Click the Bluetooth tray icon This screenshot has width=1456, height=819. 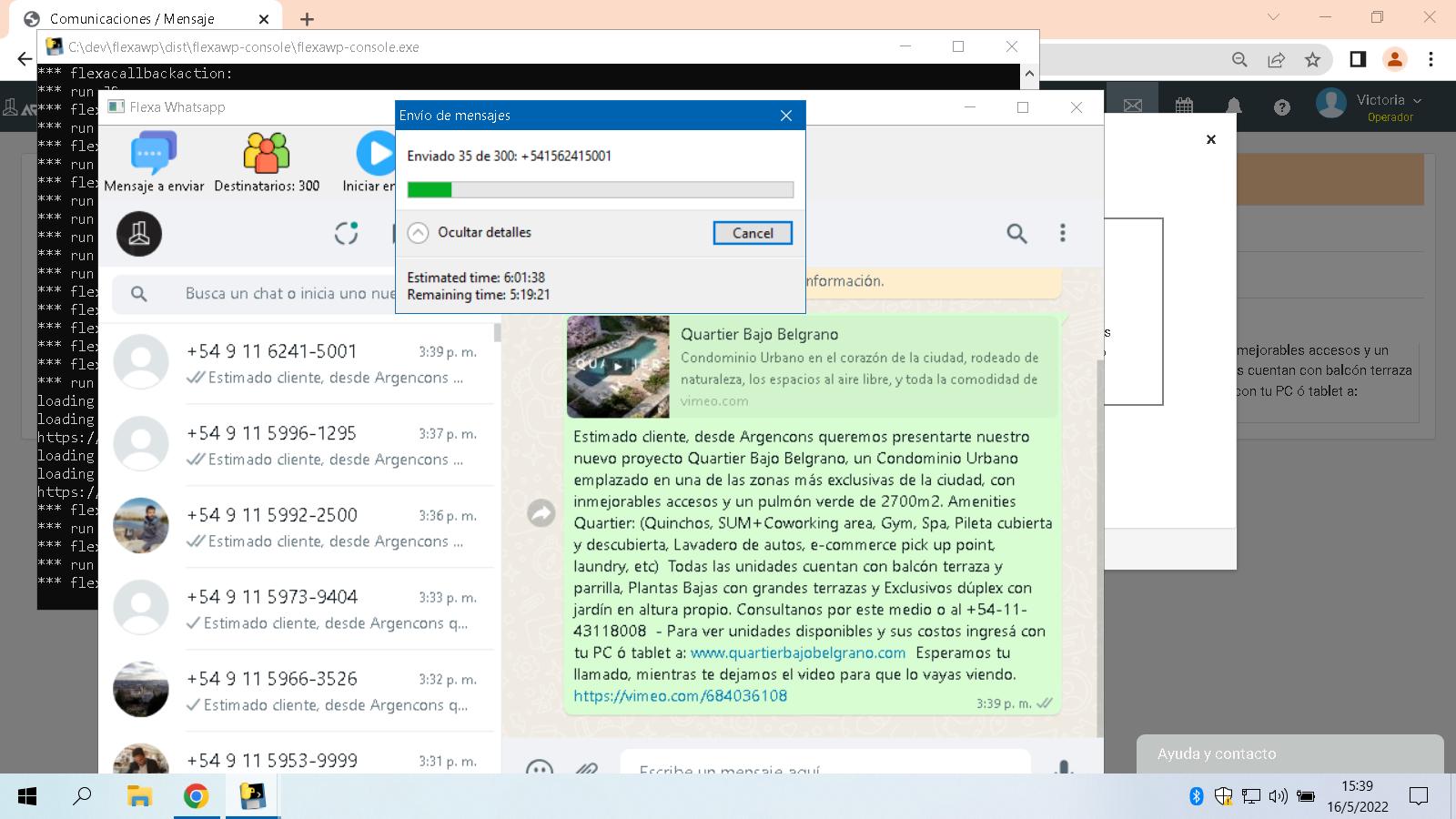pyautogui.click(x=1197, y=796)
